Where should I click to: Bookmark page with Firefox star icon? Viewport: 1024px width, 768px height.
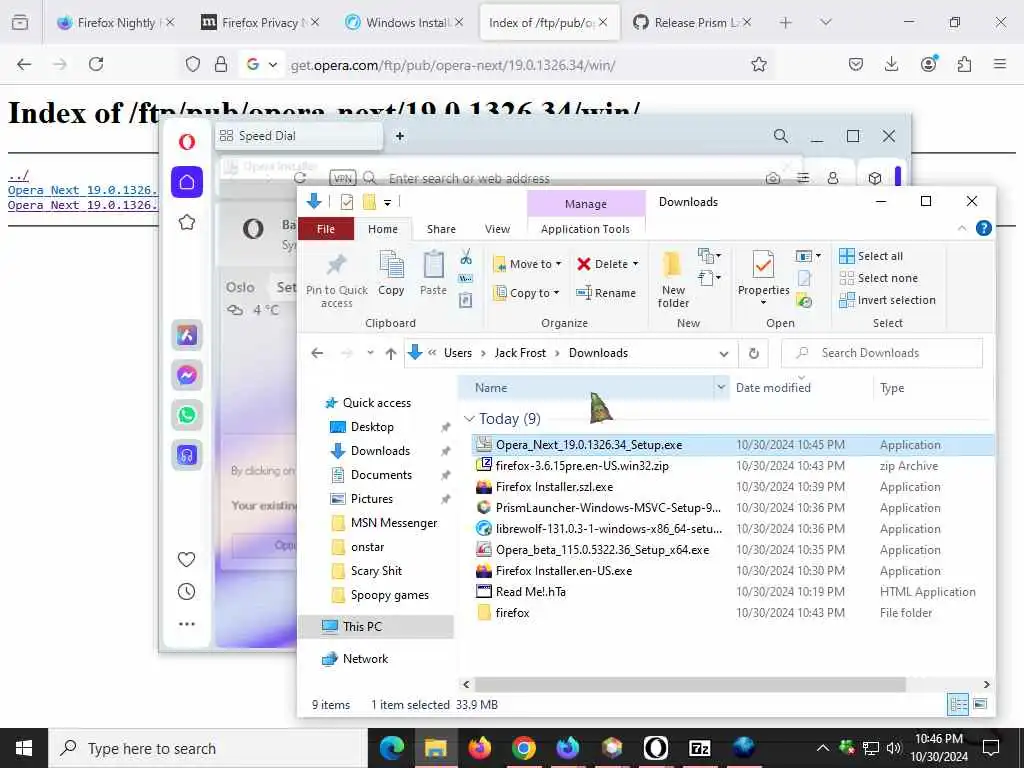pyautogui.click(x=758, y=64)
